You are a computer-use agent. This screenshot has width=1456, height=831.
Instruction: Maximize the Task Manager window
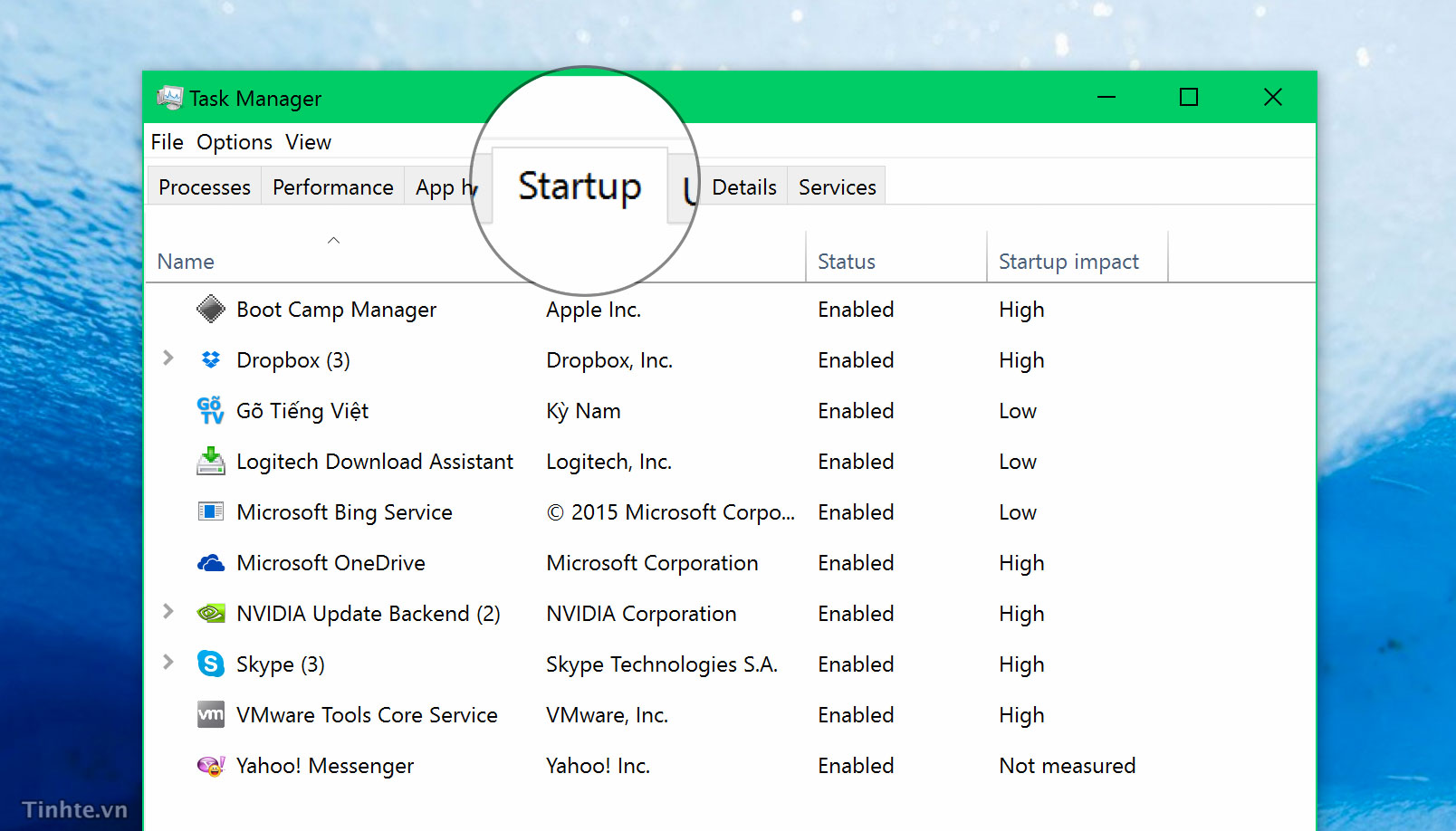pos(1189,97)
